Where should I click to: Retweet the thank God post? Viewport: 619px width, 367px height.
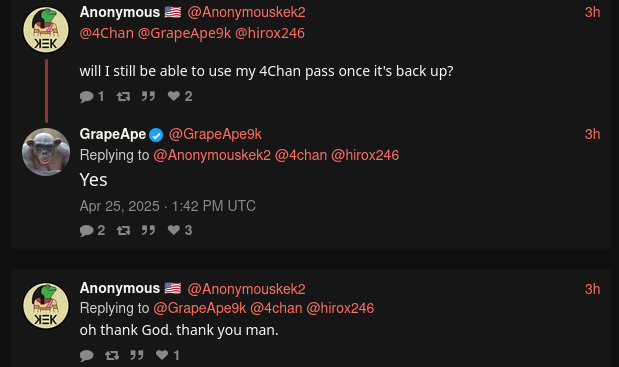tap(112, 356)
